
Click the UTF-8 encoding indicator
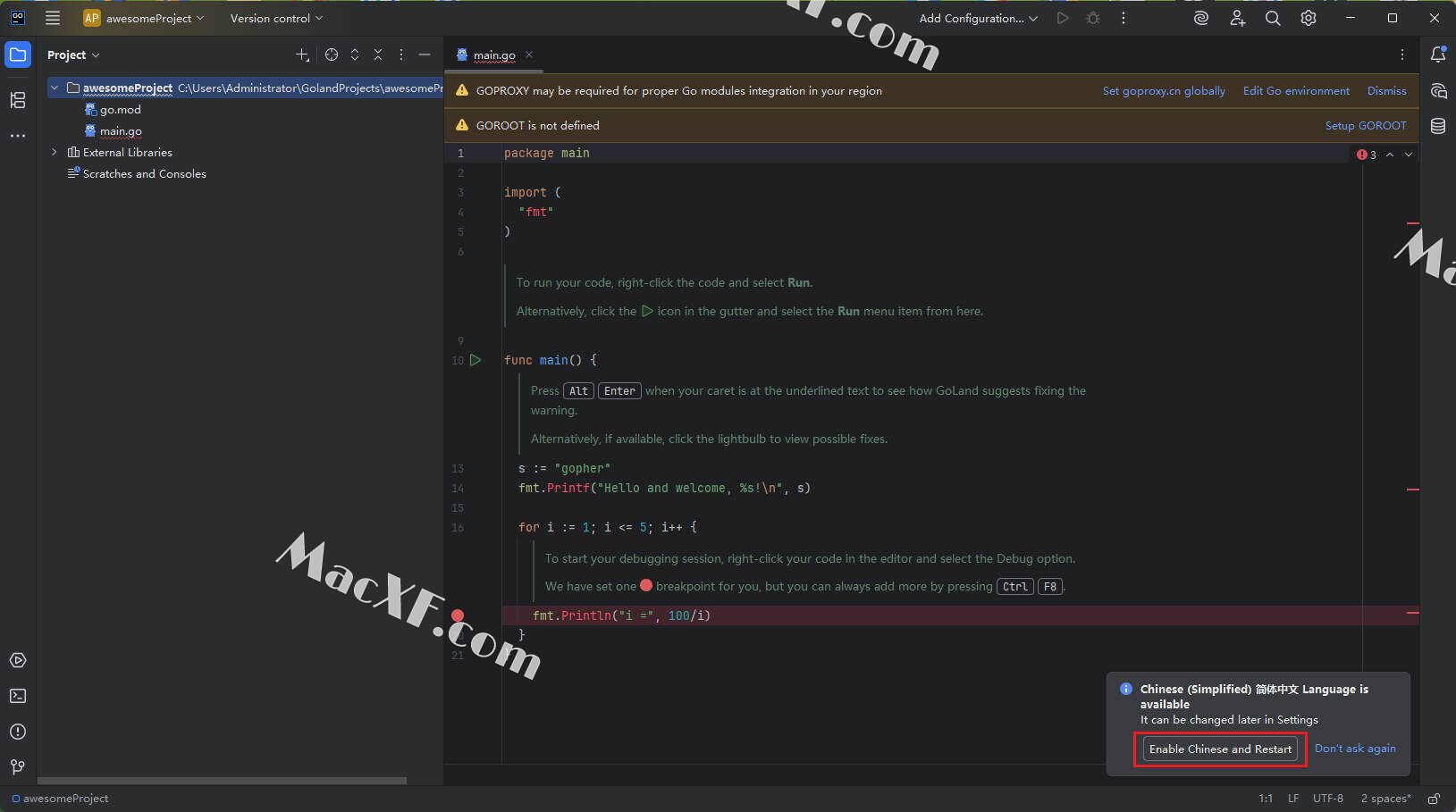click(1328, 799)
